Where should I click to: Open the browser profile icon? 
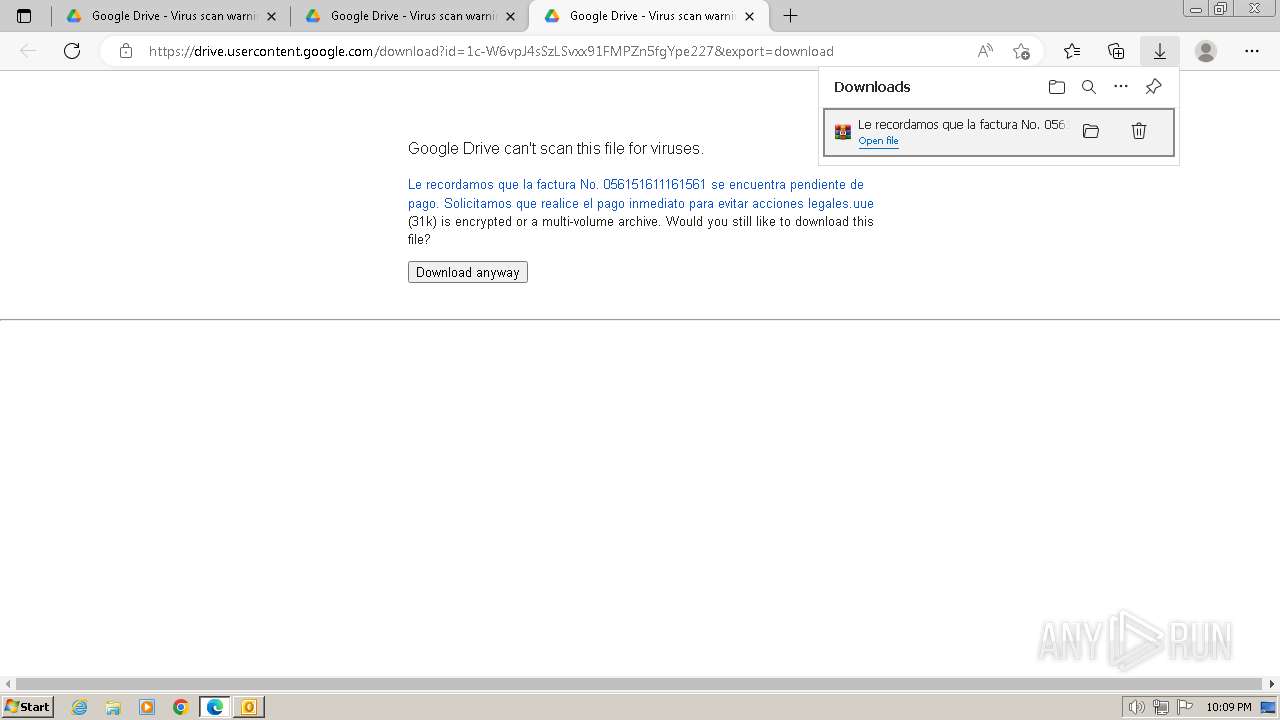[x=1206, y=51]
